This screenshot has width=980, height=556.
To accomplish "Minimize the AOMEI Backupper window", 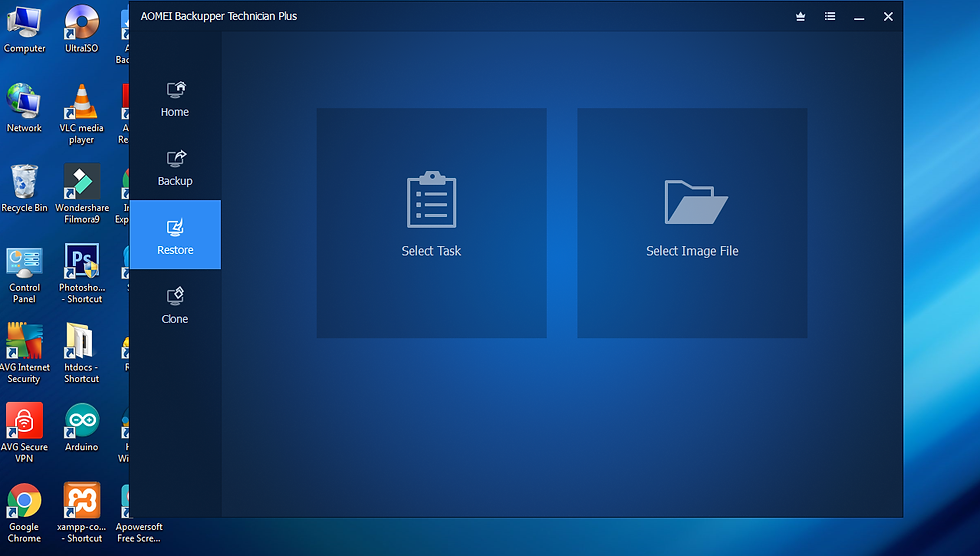I will coord(859,17).
